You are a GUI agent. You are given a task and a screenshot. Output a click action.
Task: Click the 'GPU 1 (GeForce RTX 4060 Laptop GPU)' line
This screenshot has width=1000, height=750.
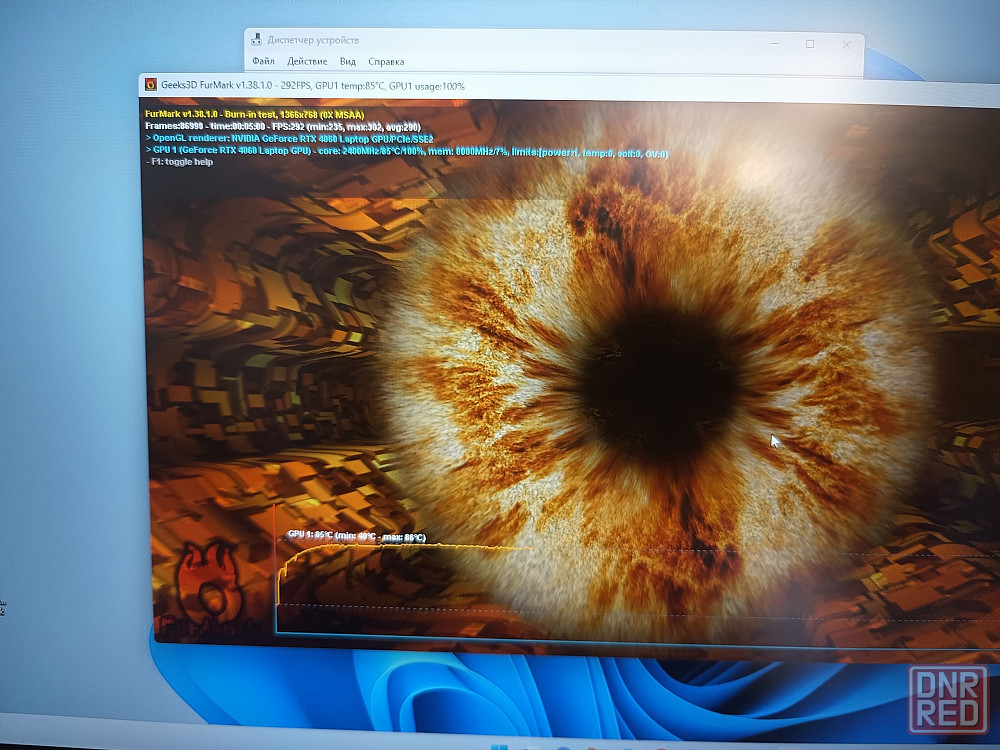406,152
